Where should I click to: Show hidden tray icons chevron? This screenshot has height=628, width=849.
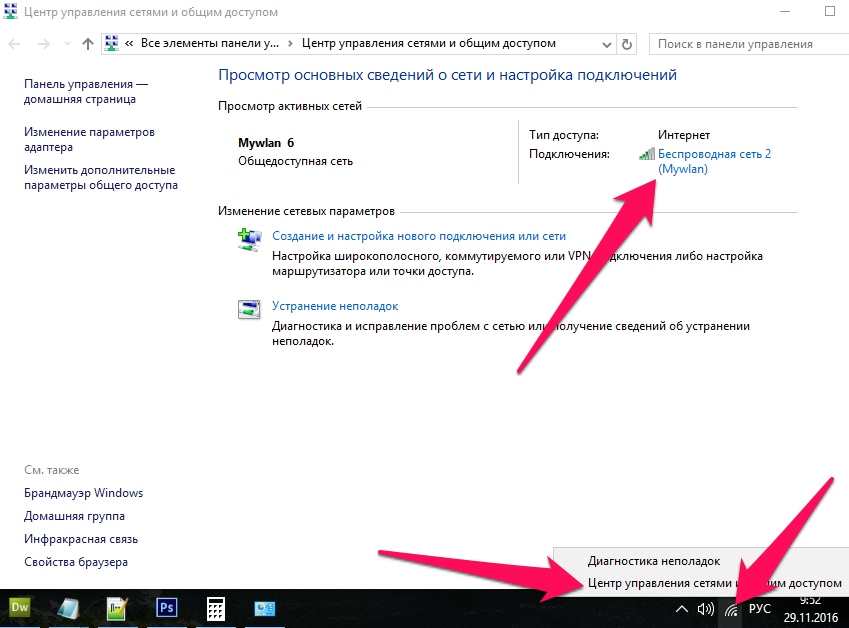682,608
